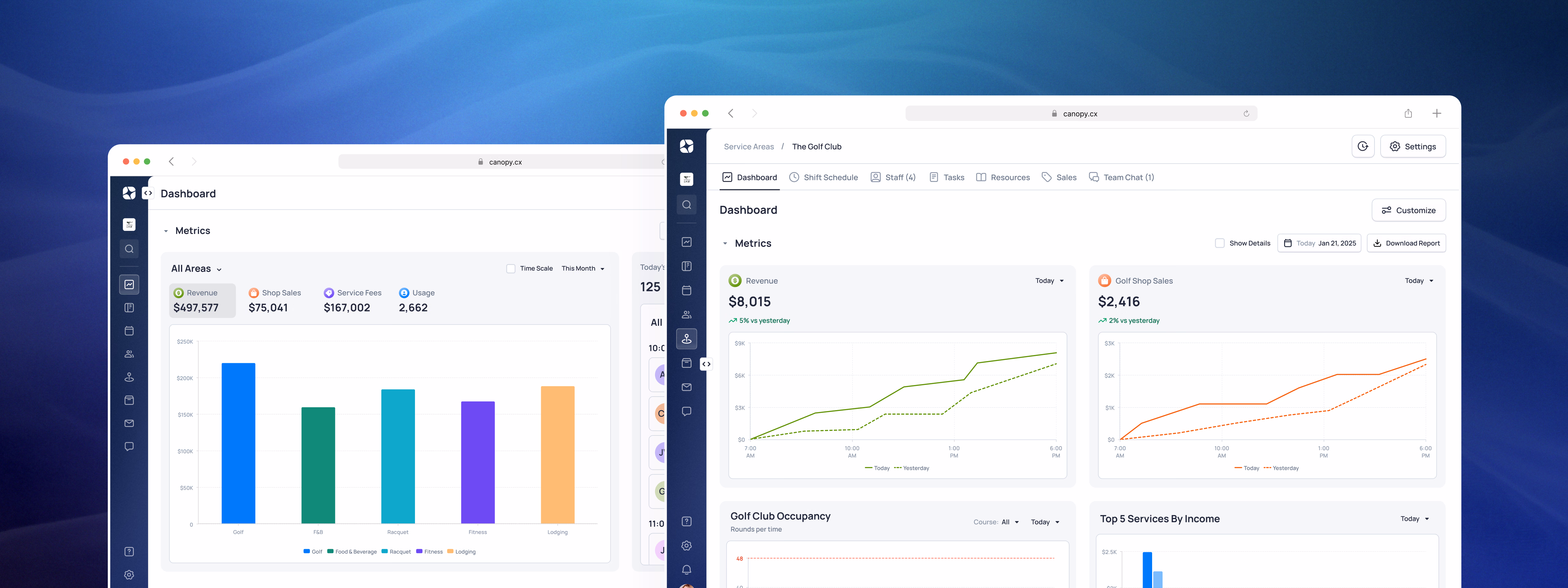Open the people icon in front sidebar
The height and width of the screenshot is (588, 1568).
click(687, 315)
